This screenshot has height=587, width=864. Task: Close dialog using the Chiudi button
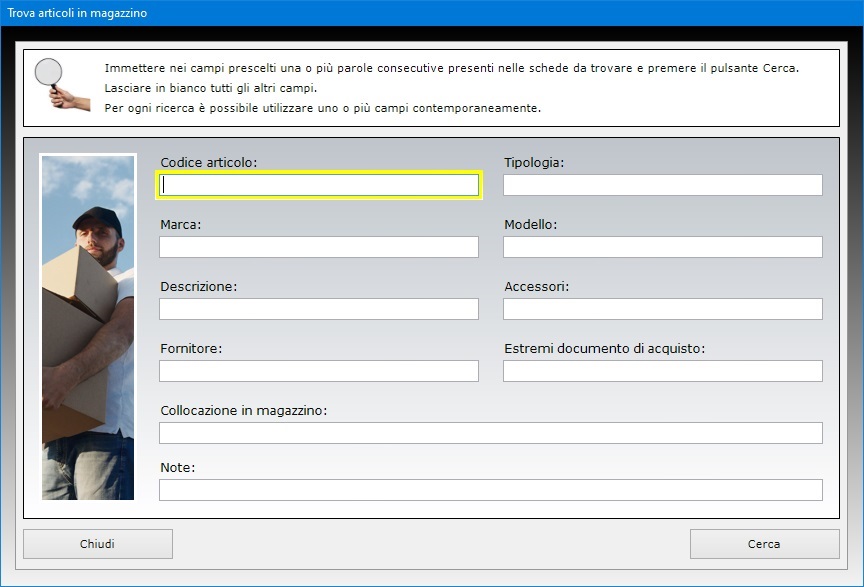point(98,544)
